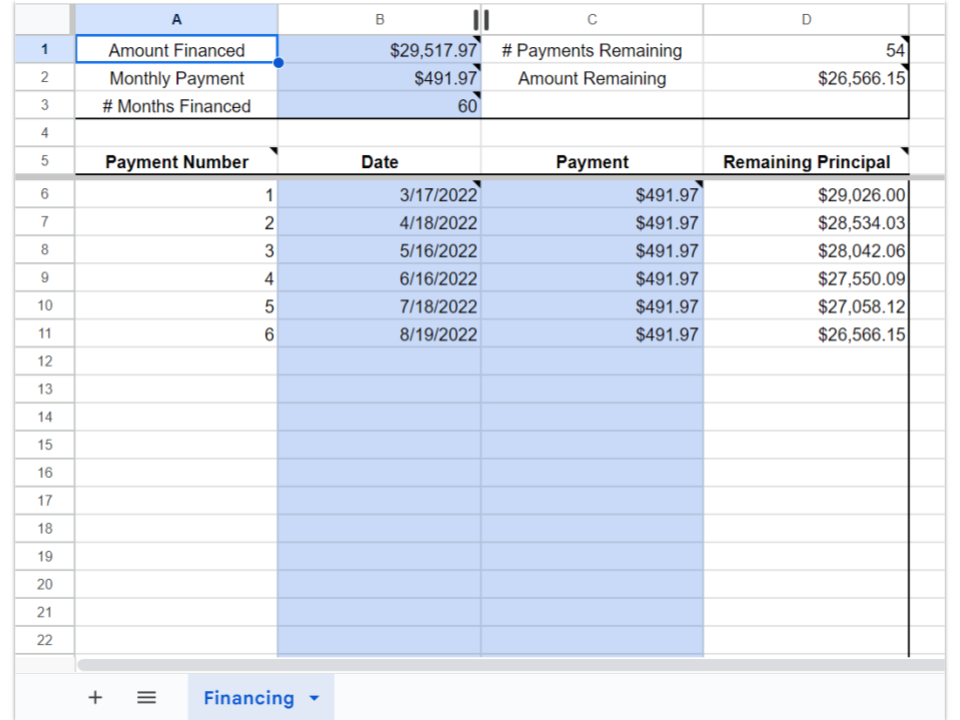Select cell 'Amount Financed'
960x720 pixels.
coord(176,50)
